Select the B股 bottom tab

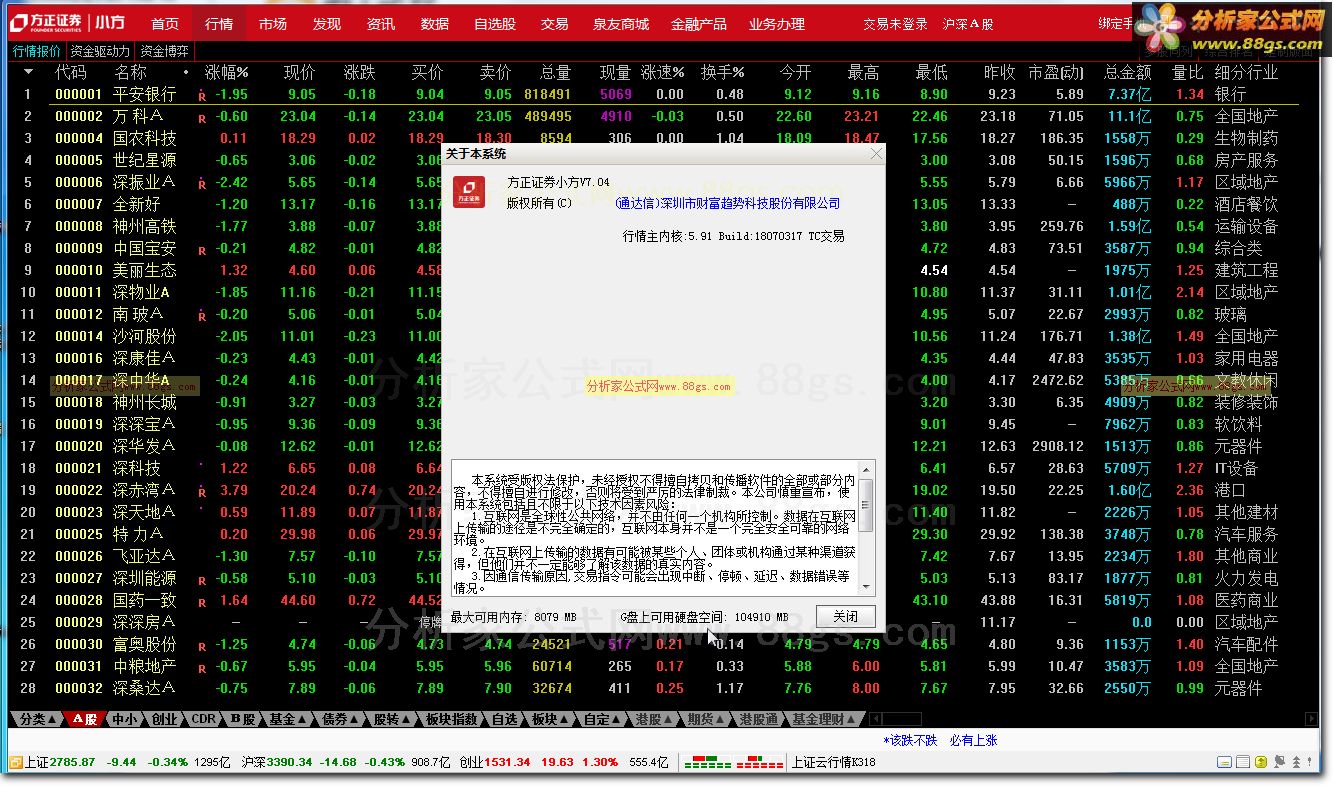point(242,719)
